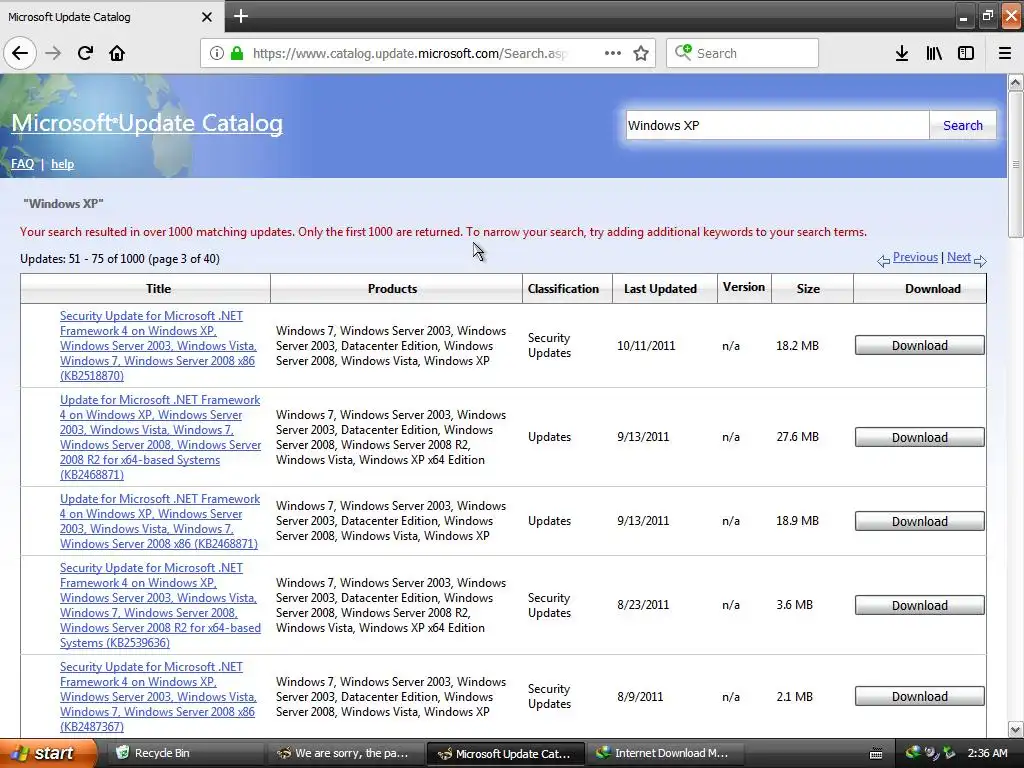Click the browser Search box
The width and height of the screenshot is (1024, 768).
coord(742,53)
